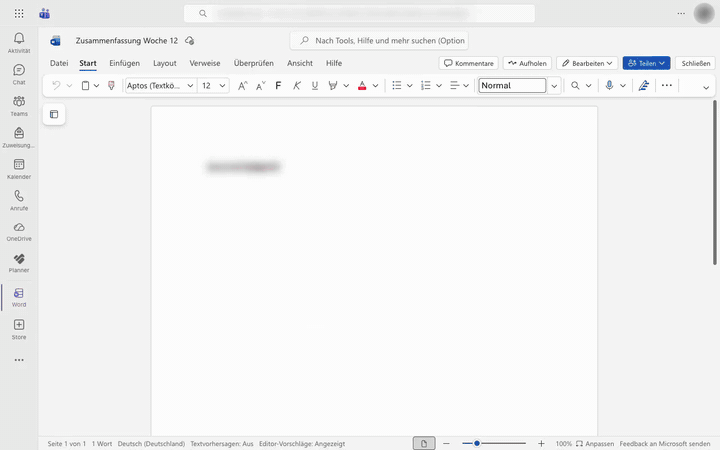Adjust the zoom slider handle
Viewport: 720px width, 450px height.
pyautogui.click(x=477, y=443)
